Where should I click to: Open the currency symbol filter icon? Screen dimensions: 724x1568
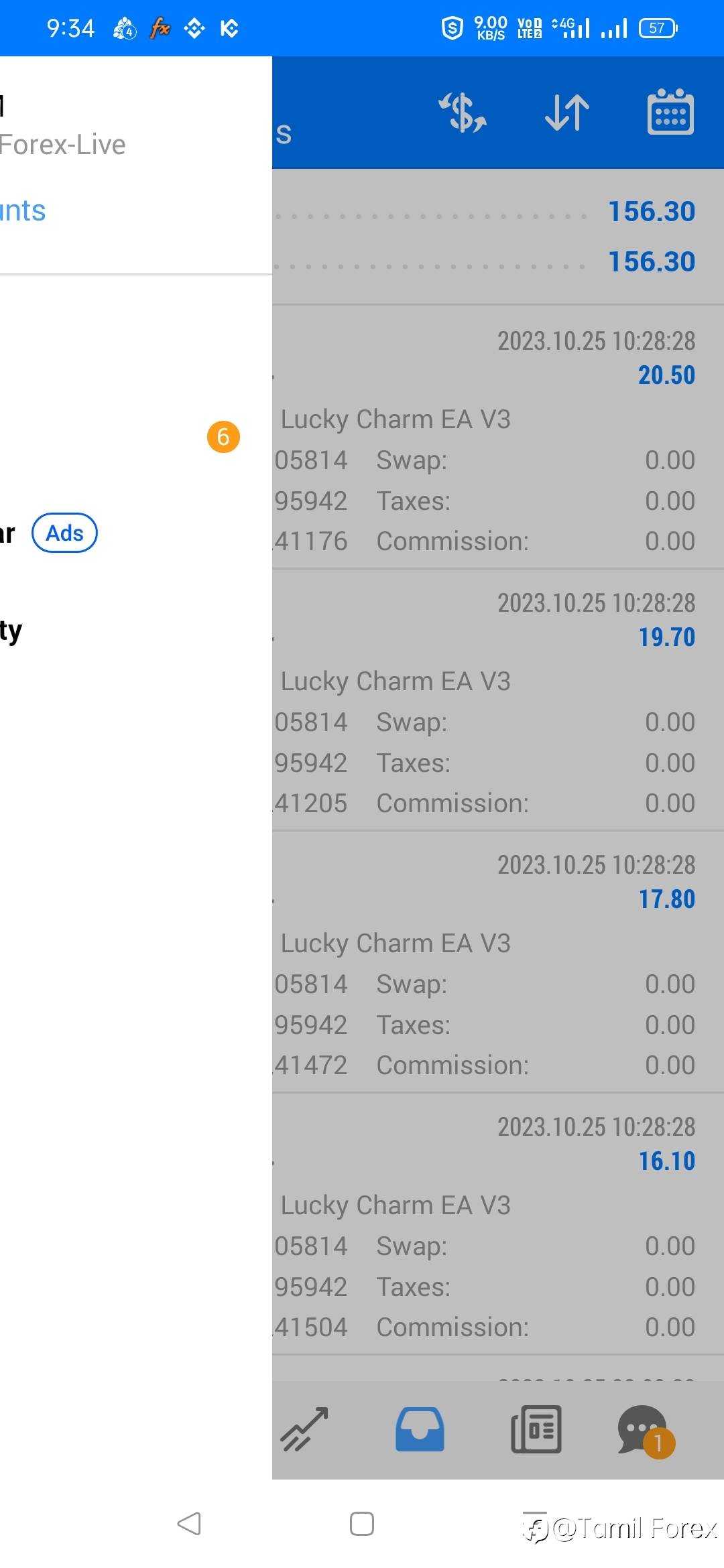point(463,112)
